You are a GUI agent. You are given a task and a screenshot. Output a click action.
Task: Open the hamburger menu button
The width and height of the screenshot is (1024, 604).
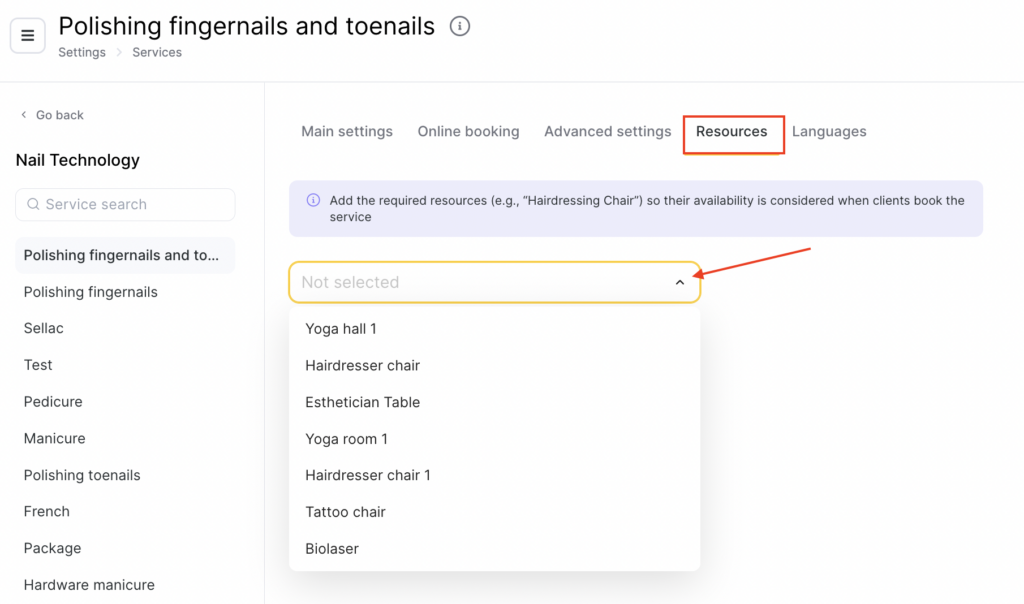(28, 36)
